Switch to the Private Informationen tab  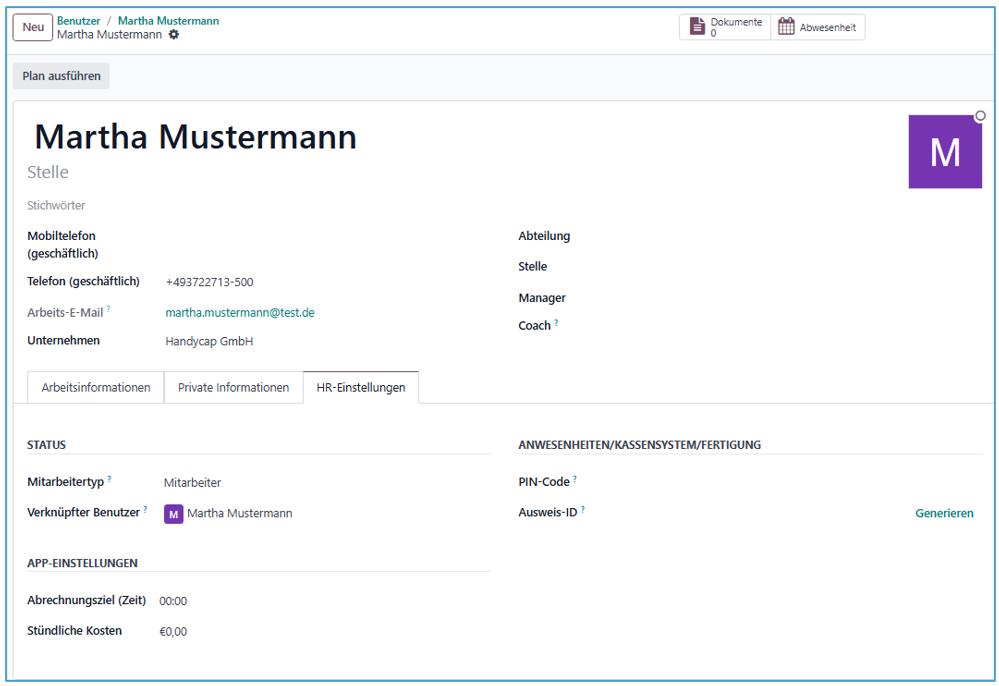point(233,387)
